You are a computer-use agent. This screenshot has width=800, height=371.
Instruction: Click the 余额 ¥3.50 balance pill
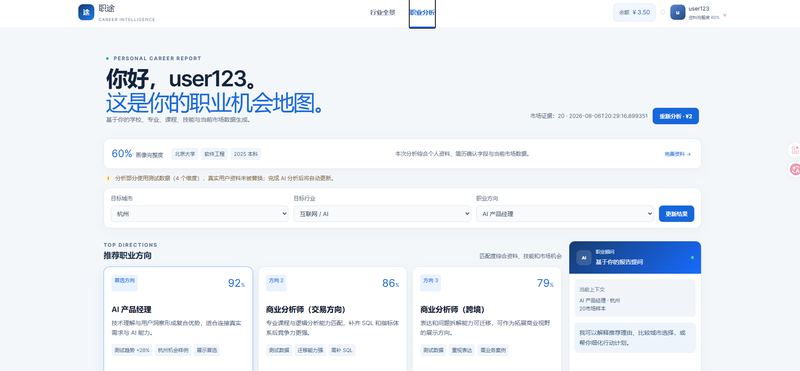634,12
